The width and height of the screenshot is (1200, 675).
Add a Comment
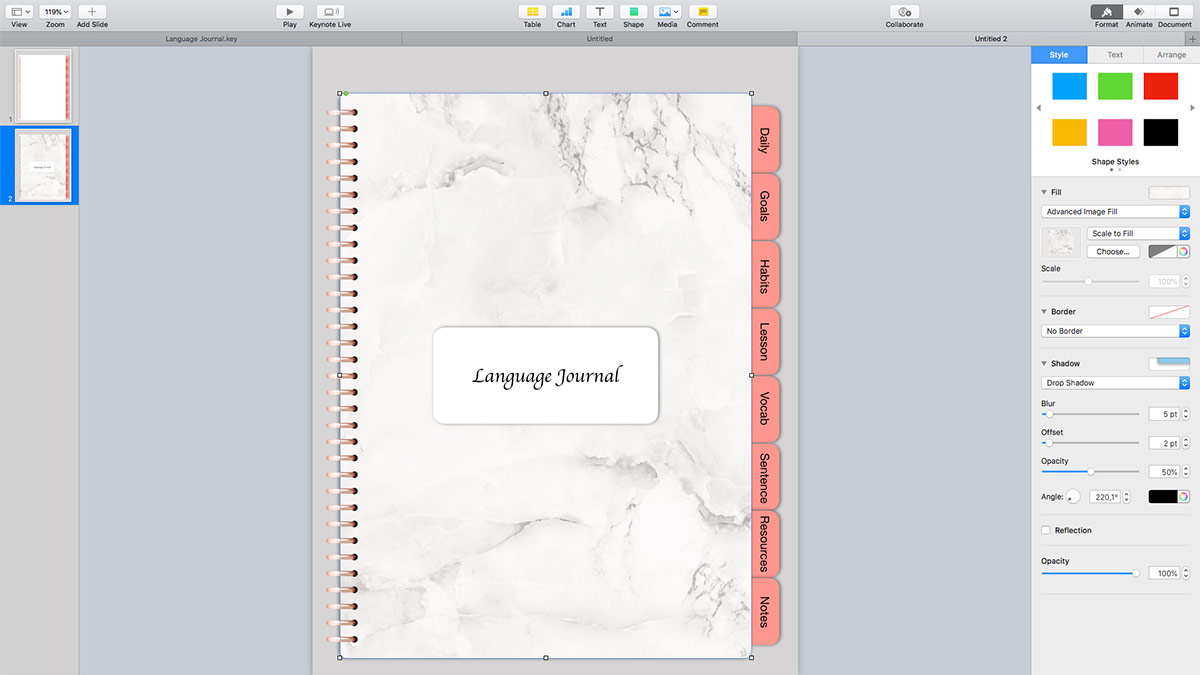702,12
